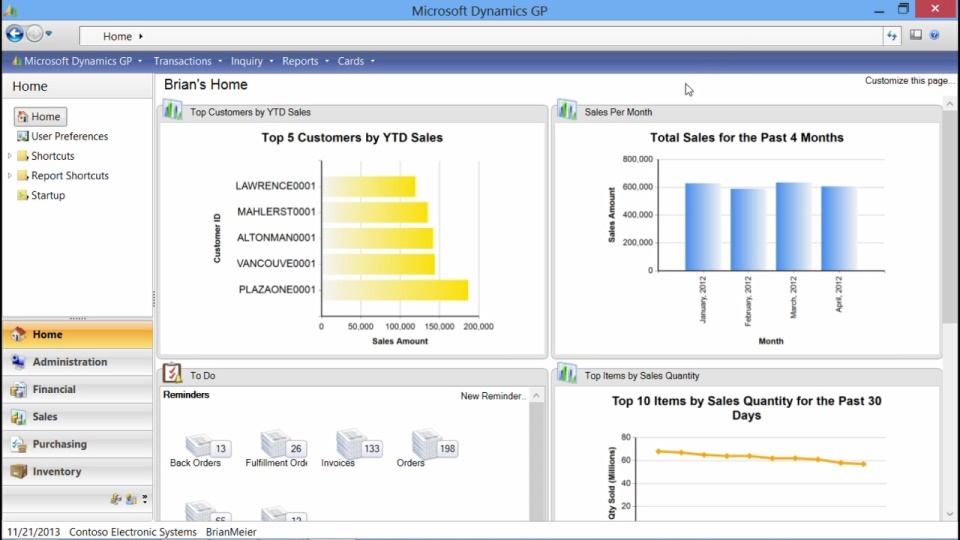Click the Shortcuts folder icon
The width and height of the screenshot is (960, 540).
click(x=23, y=156)
